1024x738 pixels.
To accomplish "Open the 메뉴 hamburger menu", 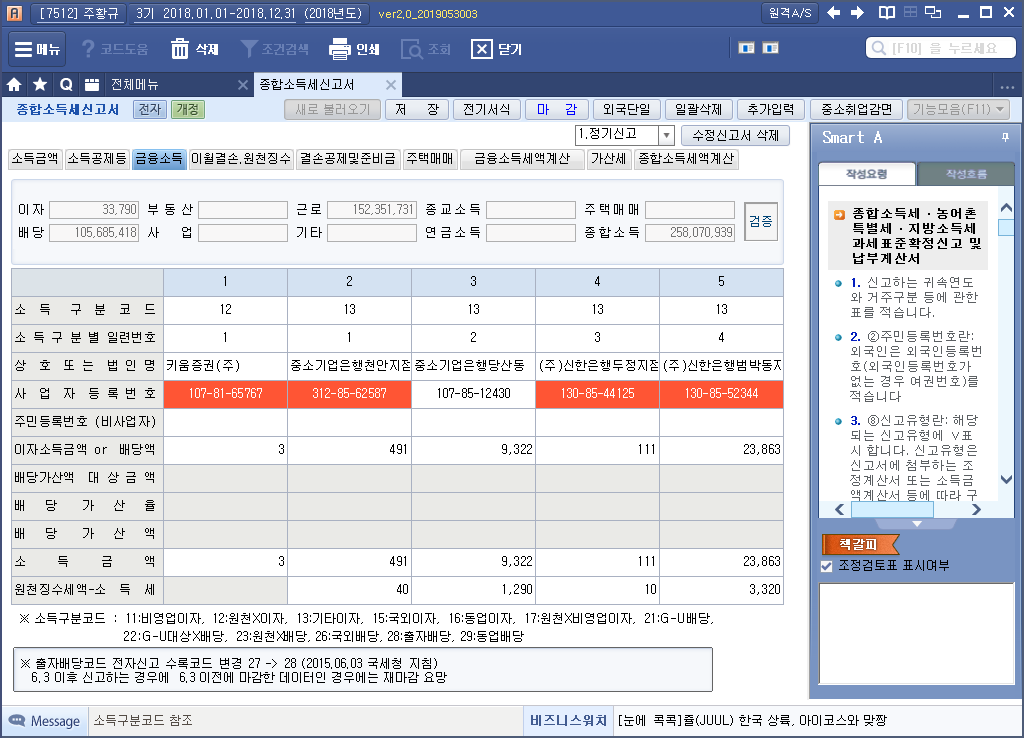I will click(x=37, y=49).
